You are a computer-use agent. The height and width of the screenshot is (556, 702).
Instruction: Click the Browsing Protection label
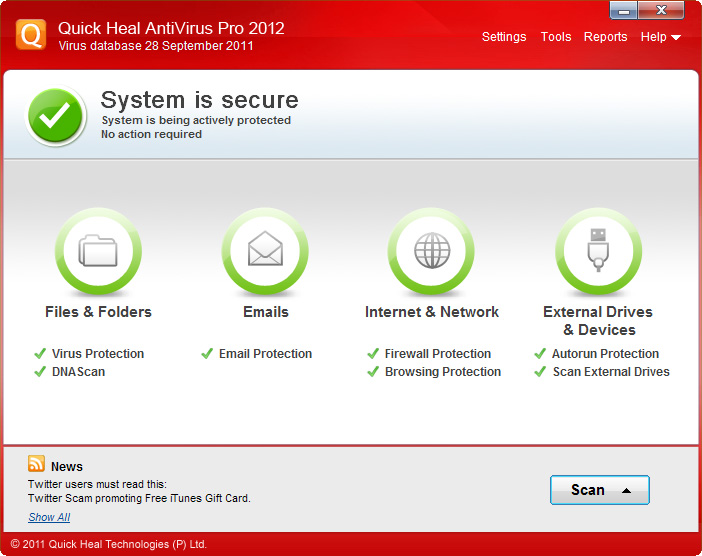(x=443, y=372)
